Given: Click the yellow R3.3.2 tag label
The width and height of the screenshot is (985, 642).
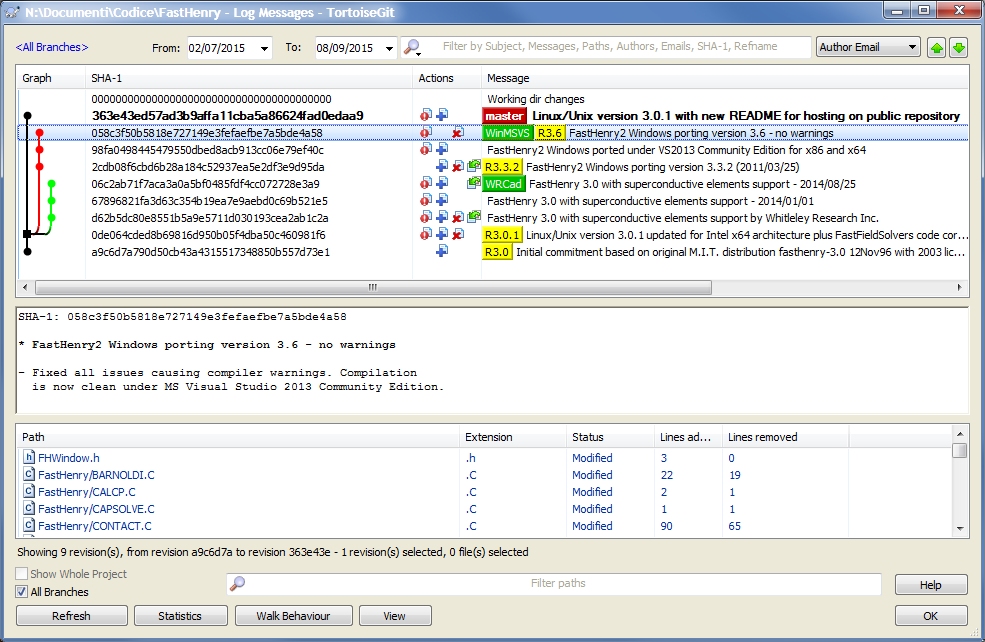Looking at the screenshot, I should point(502,167).
